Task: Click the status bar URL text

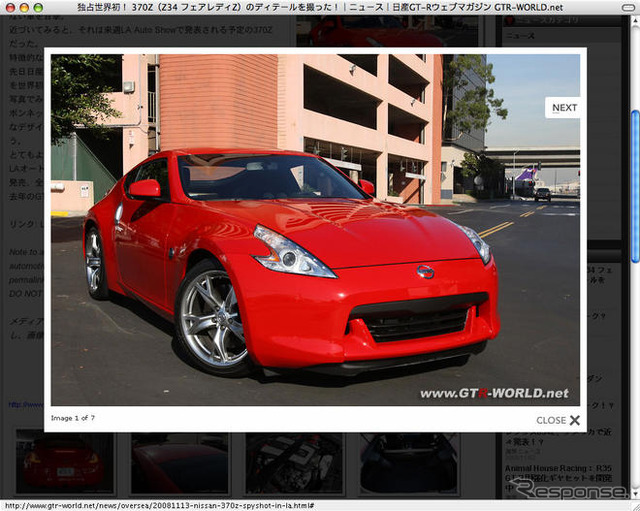Action: pyautogui.click(x=159, y=506)
